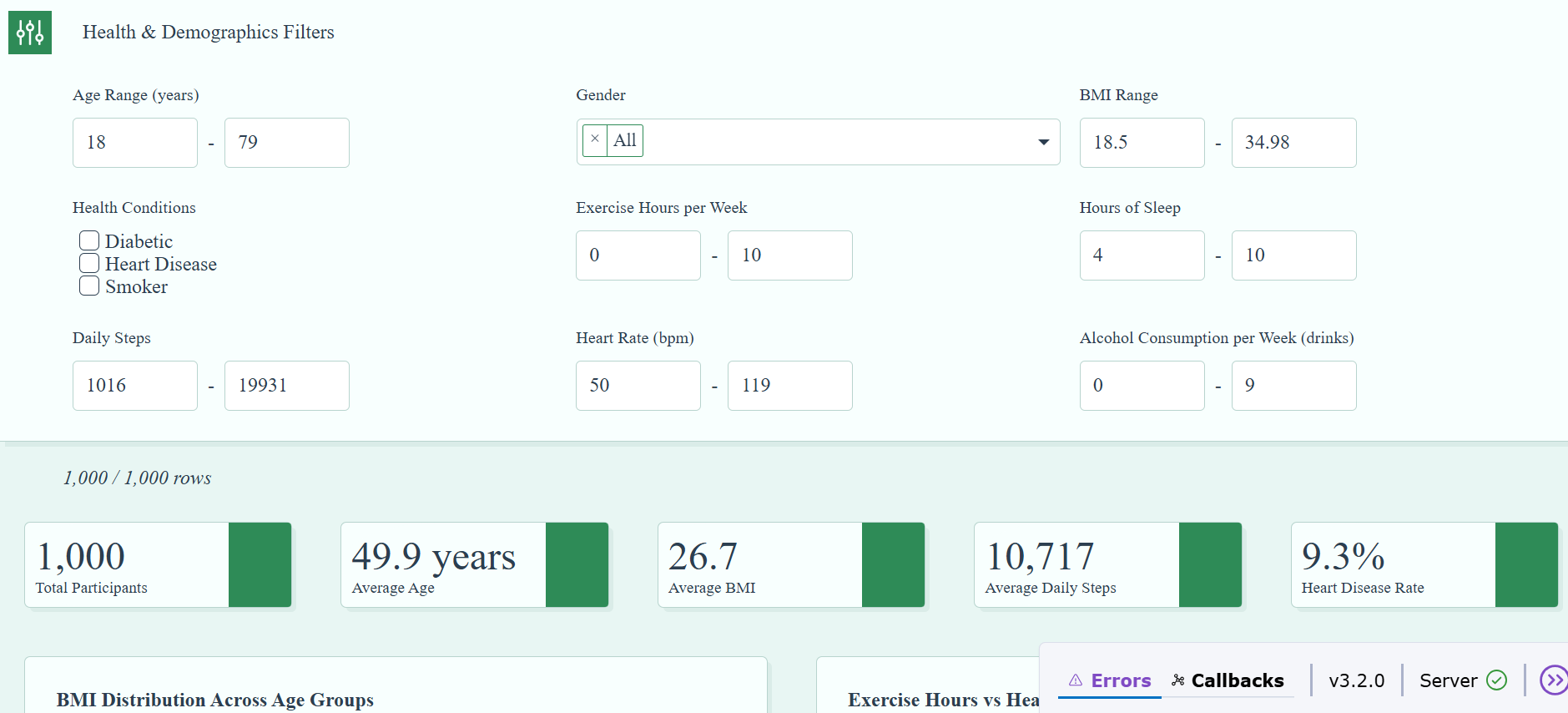Click the v3.2.0 version label
The width and height of the screenshot is (1568, 713).
click(x=1356, y=680)
